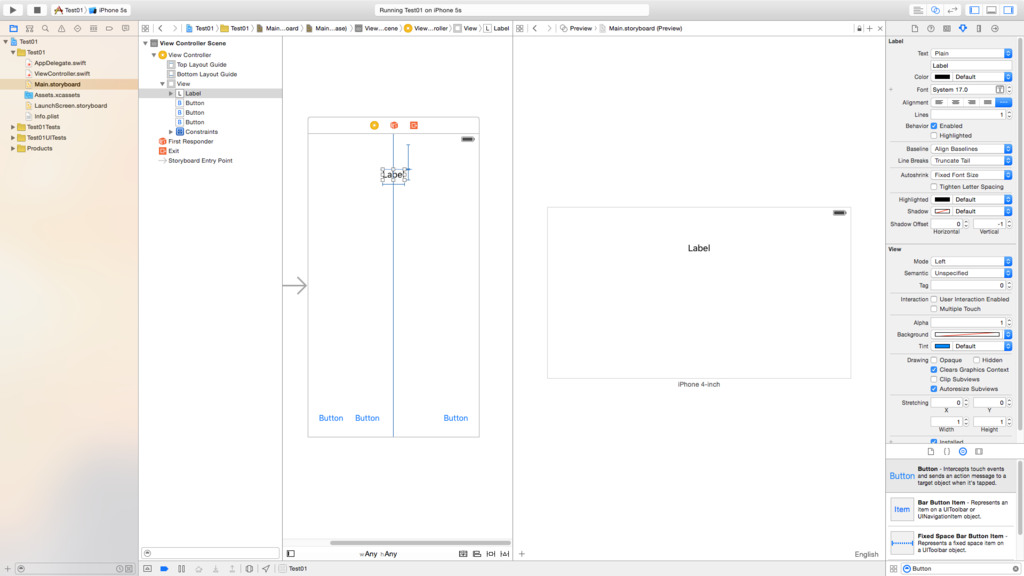This screenshot has height=576, width=1024.
Task: Open the Identity inspector
Action: pyautogui.click(x=947, y=28)
